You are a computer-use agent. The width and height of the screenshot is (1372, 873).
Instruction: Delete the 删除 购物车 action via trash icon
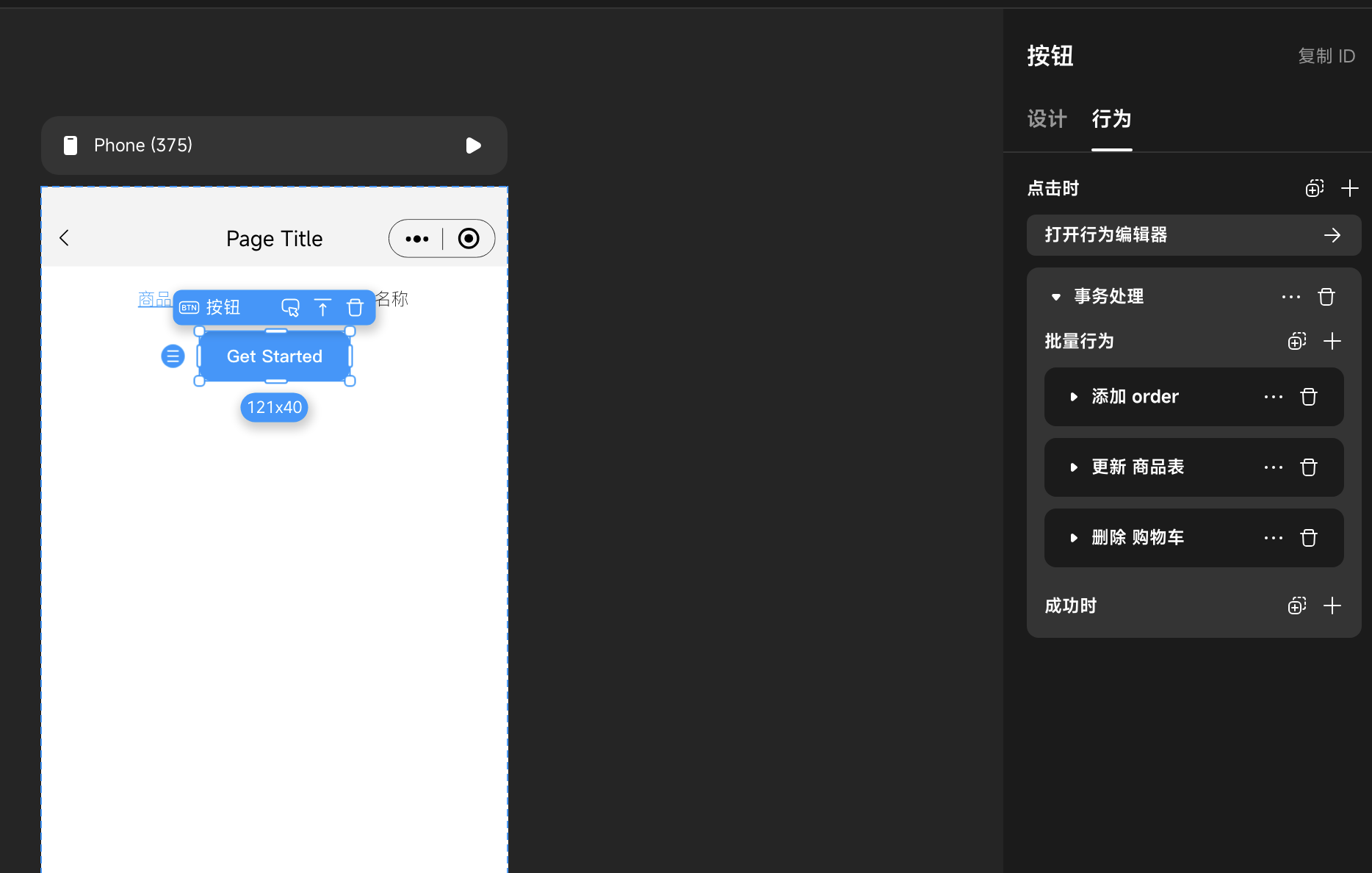[x=1308, y=538]
